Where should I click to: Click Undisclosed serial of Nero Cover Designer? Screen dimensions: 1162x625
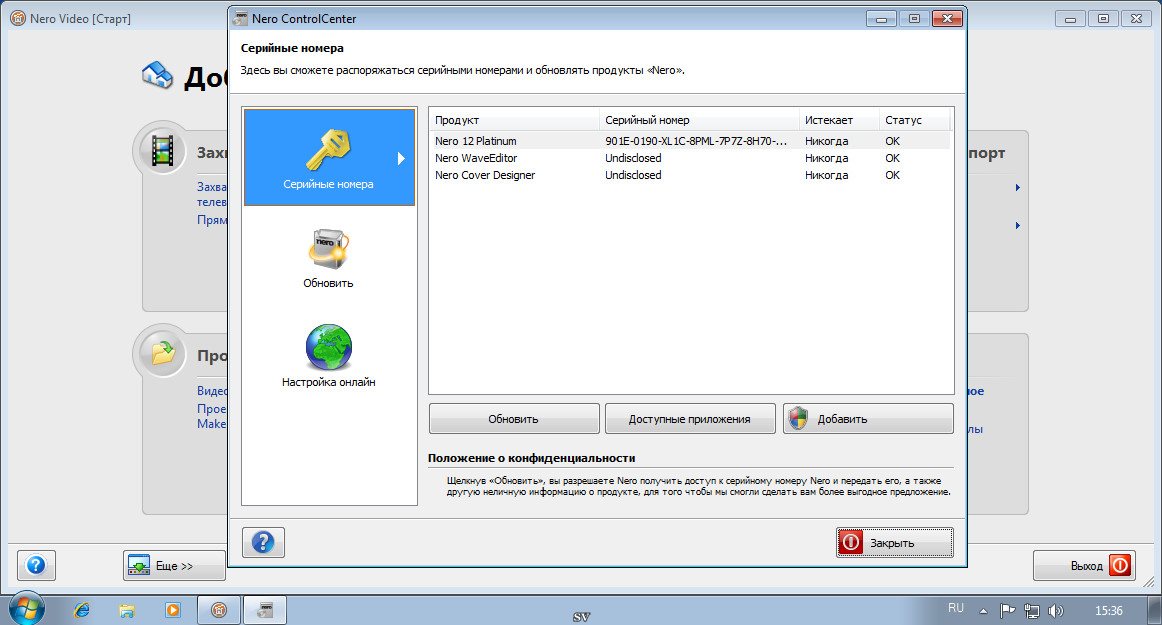633,175
